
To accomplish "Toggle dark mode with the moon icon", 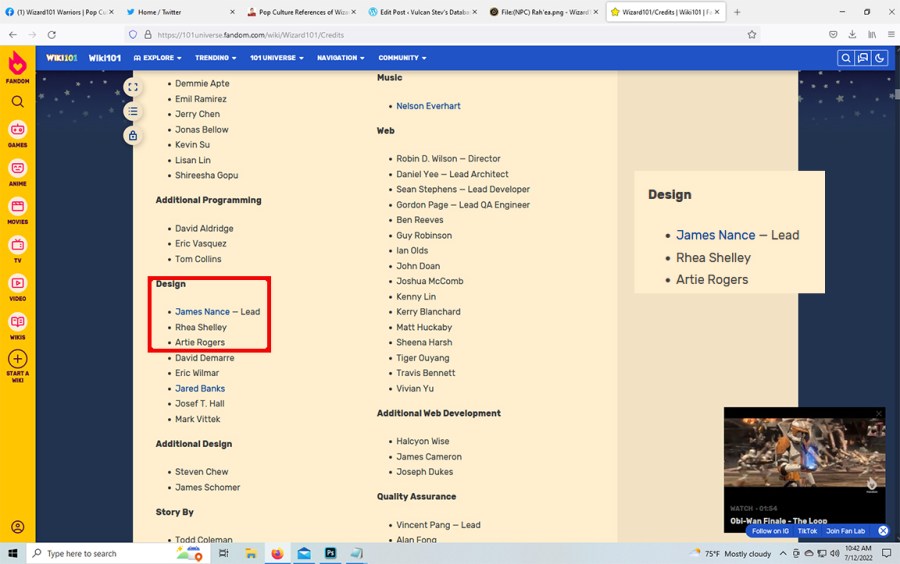I will click(x=879, y=58).
